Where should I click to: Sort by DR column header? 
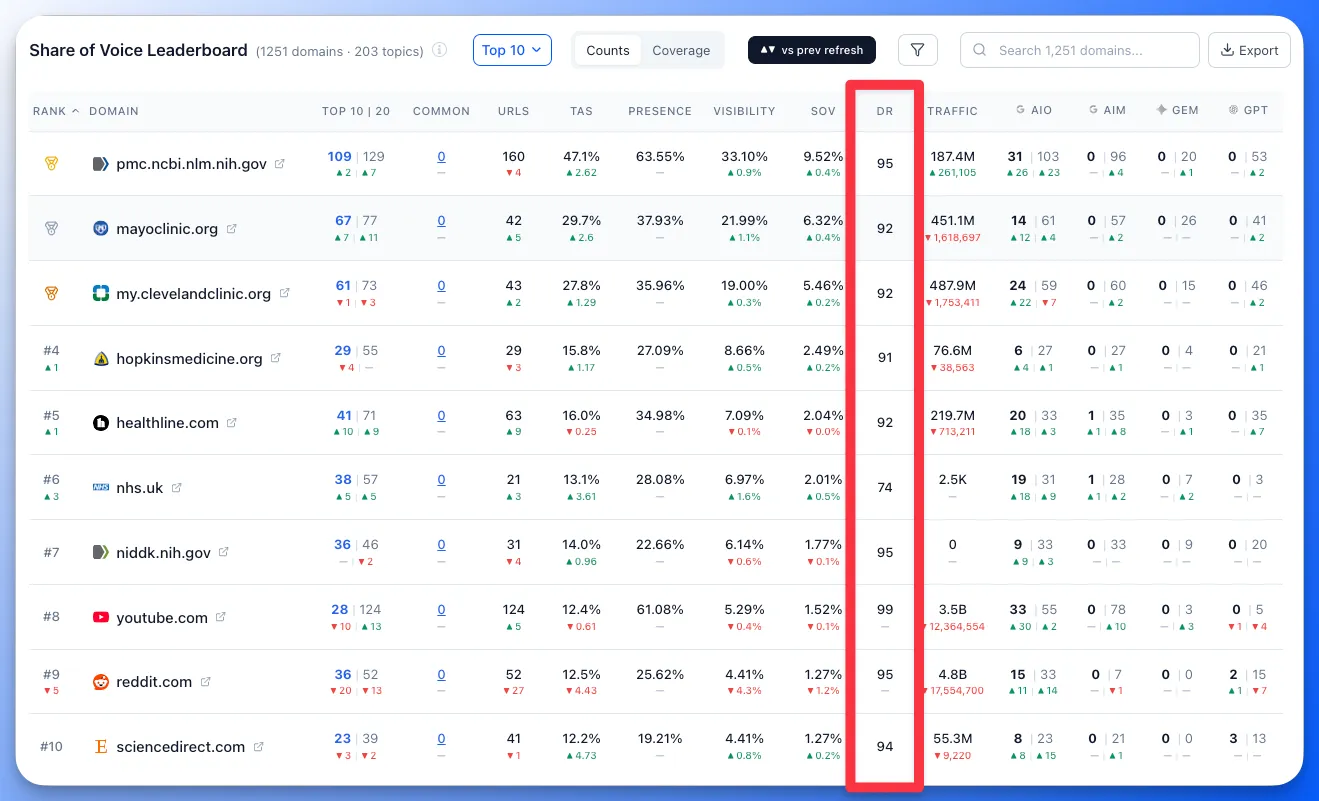coord(885,111)
